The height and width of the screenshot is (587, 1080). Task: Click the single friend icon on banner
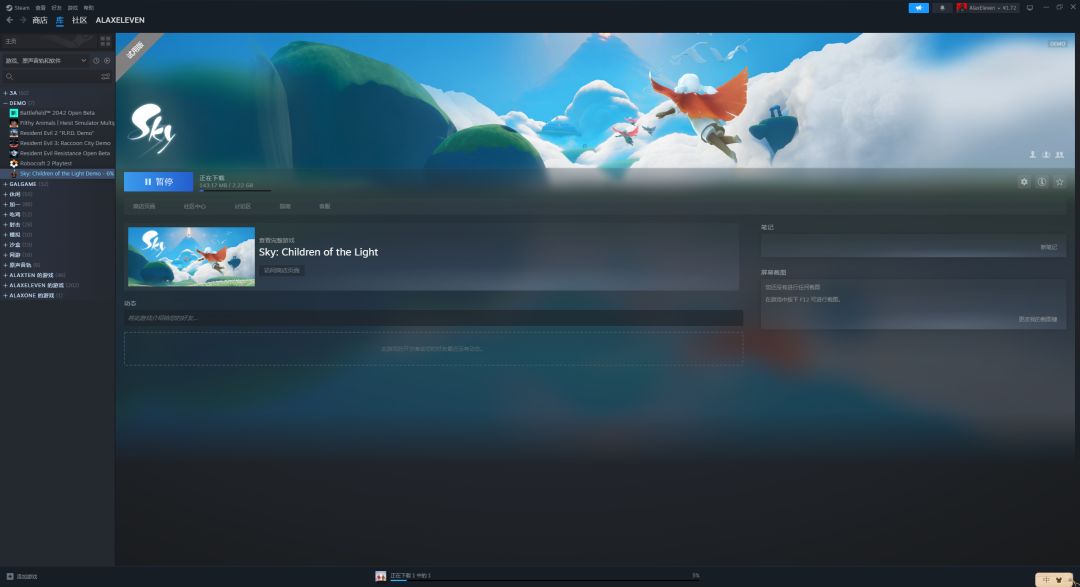pos(1032,155)
